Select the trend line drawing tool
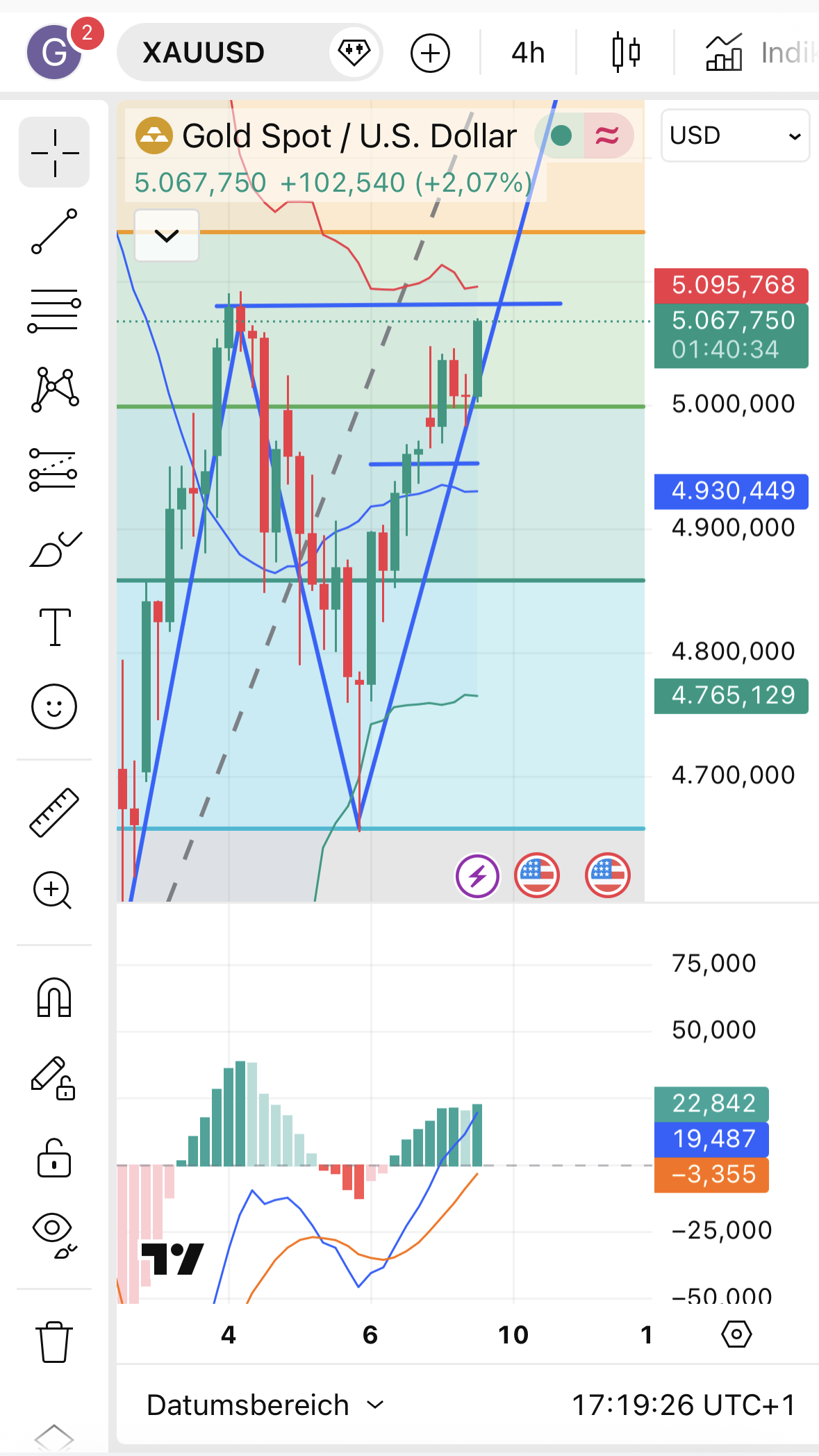819x1456 pixels. tap(54, 231)
